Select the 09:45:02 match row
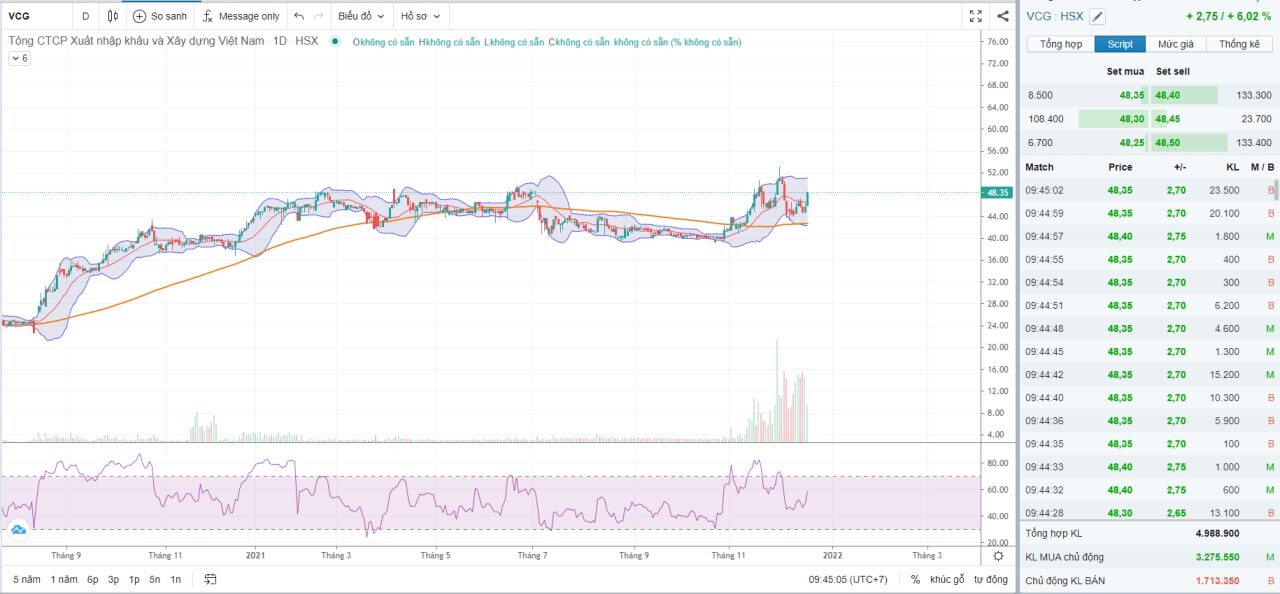The height and width of the screenshot is (594, 1280). point(1148,190)
